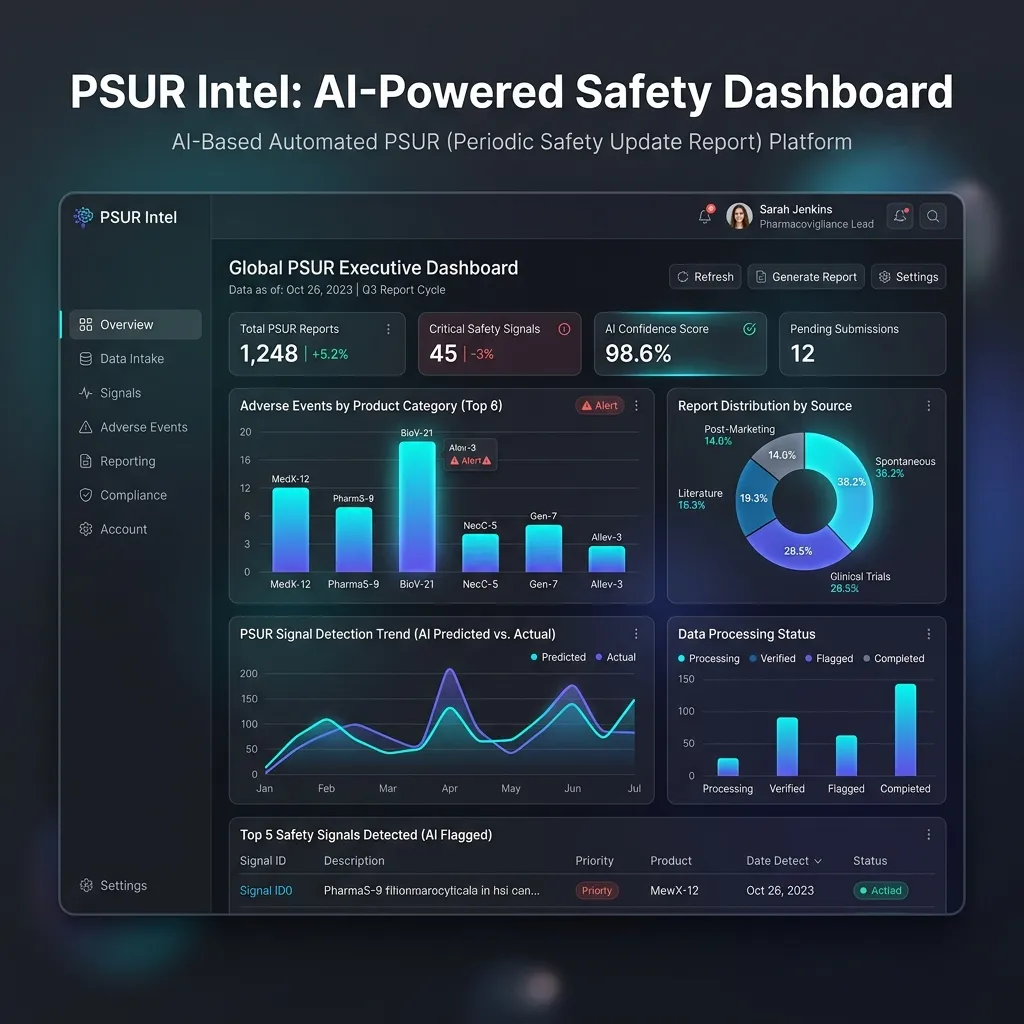Click the 38.2% Spontaneous donut segment

852,483
